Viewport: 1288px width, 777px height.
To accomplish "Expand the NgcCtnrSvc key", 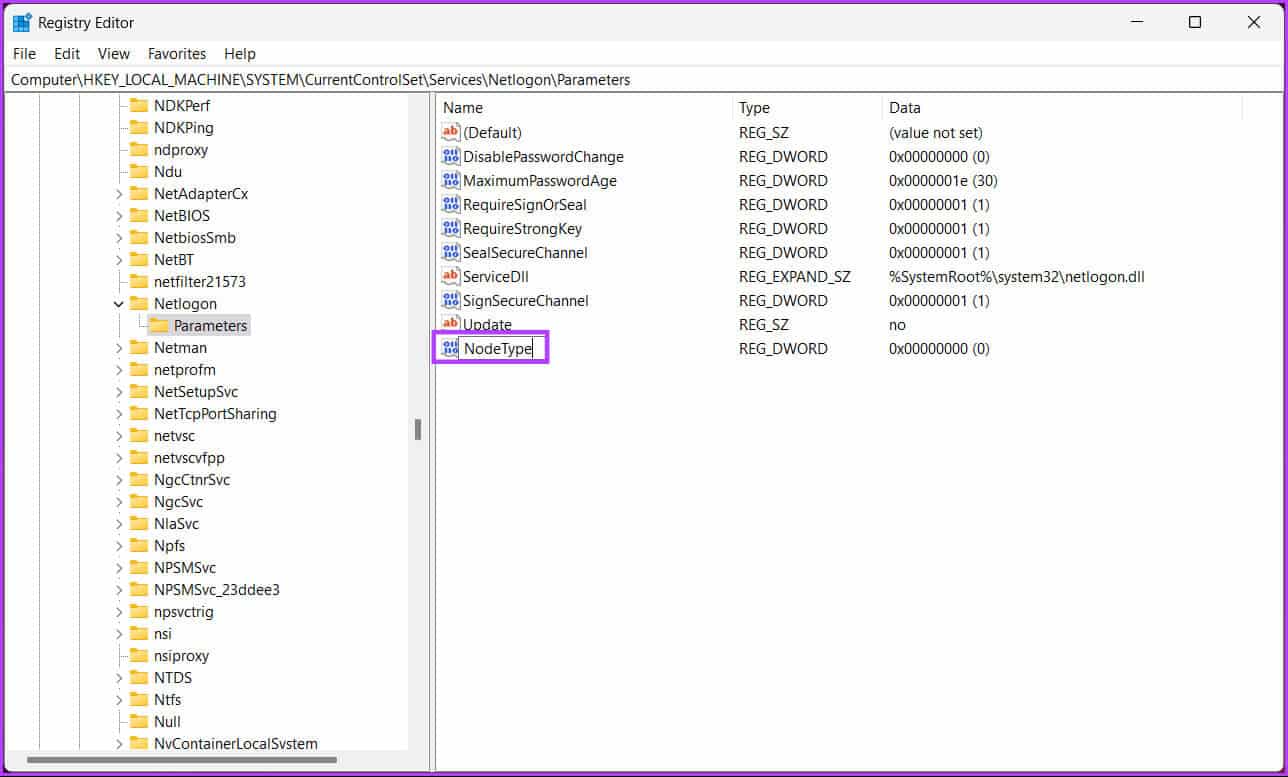I will coord(119,479).
